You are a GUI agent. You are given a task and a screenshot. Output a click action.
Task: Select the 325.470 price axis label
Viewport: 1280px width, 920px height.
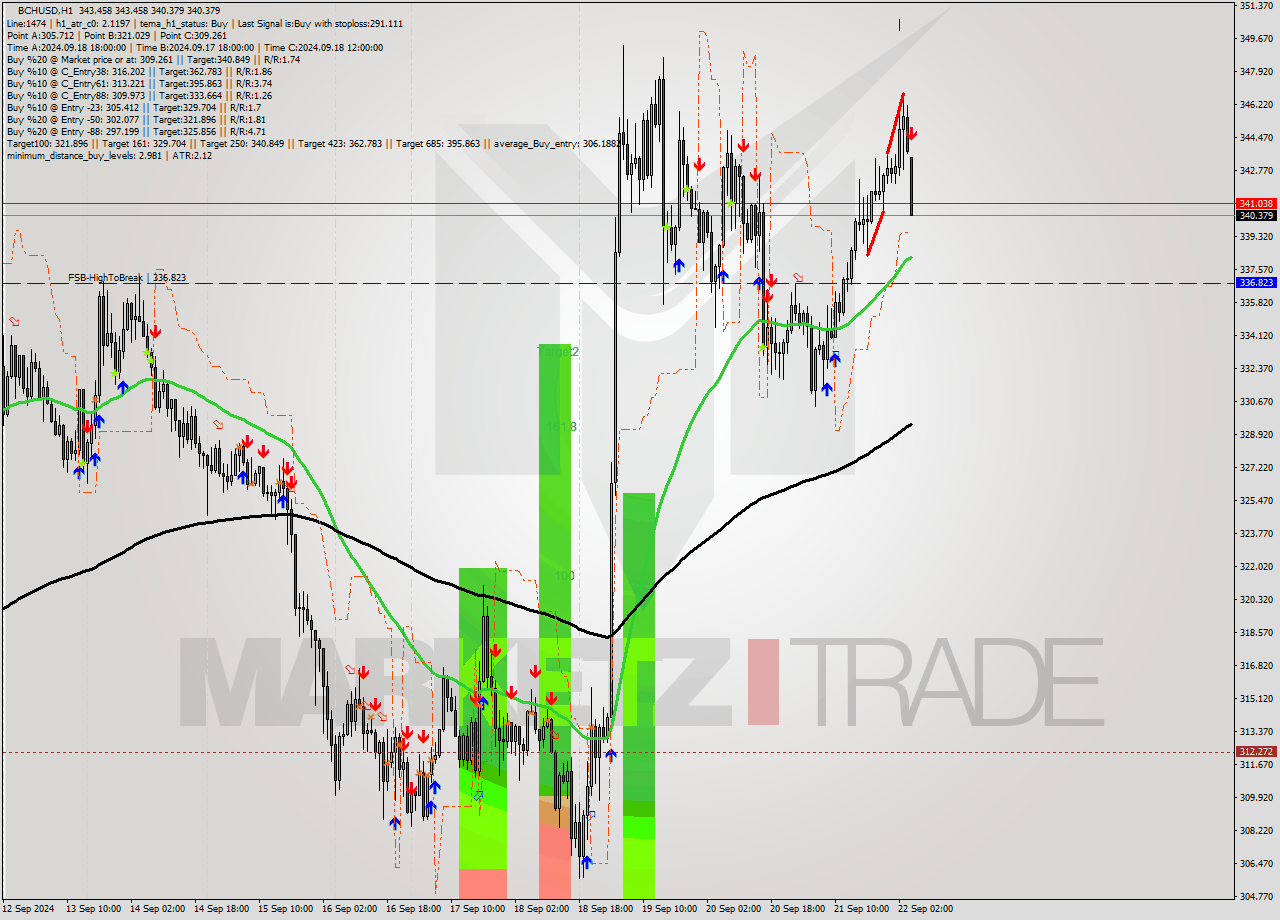coord(1256,500)
